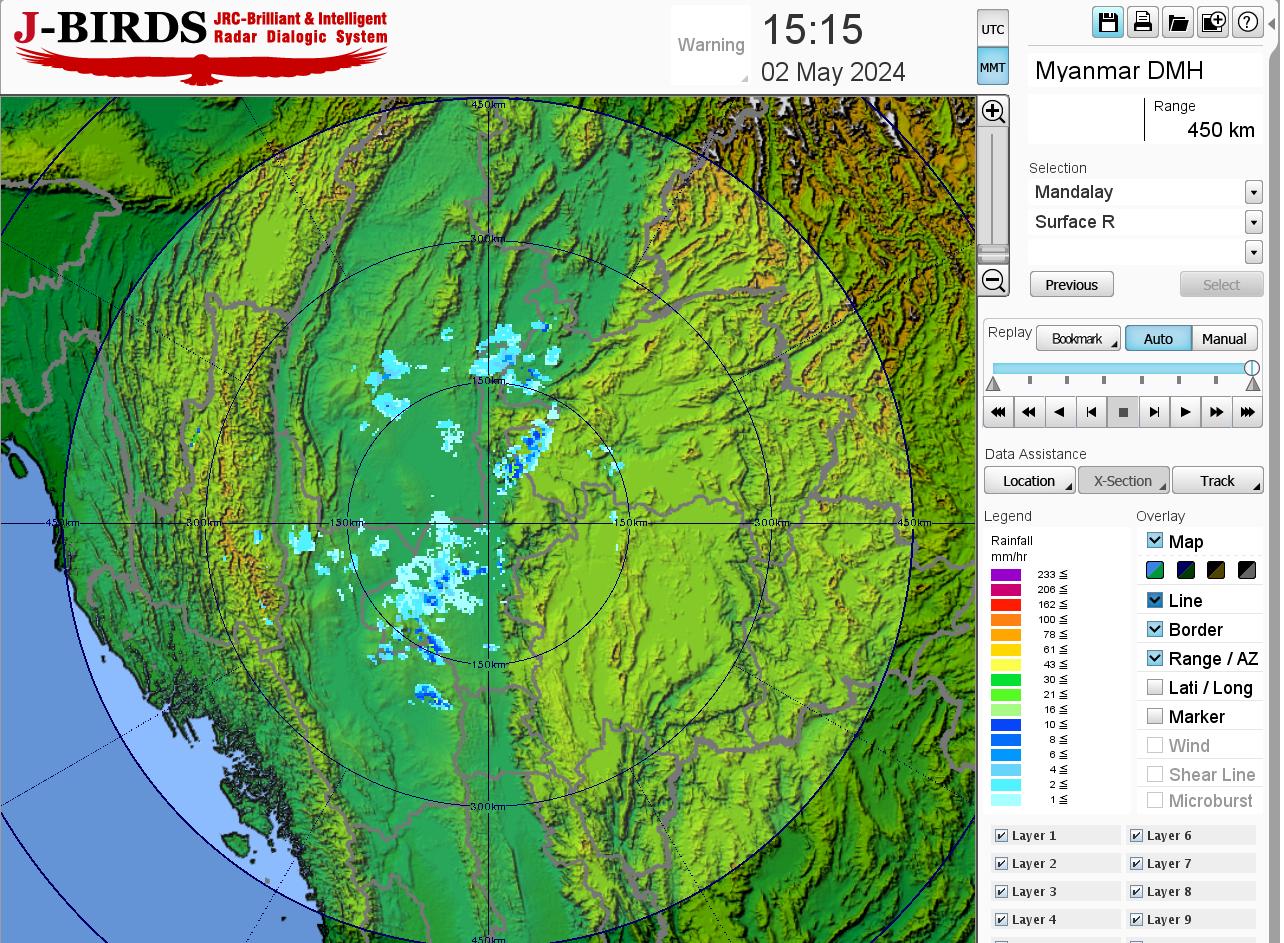The width and height of the screenshot is (1284, 943).
Task: Zoom out with magnifier minus icon
Action: click(993, 280)
